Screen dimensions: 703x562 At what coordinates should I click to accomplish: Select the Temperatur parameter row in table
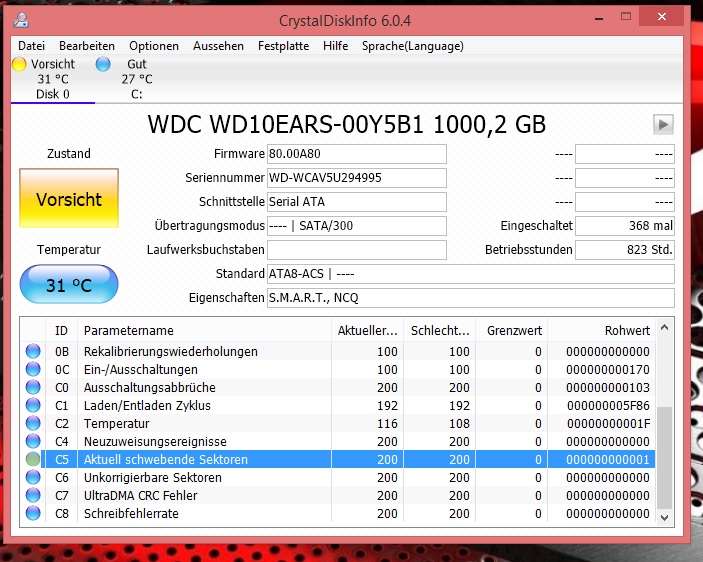[338, 423]
